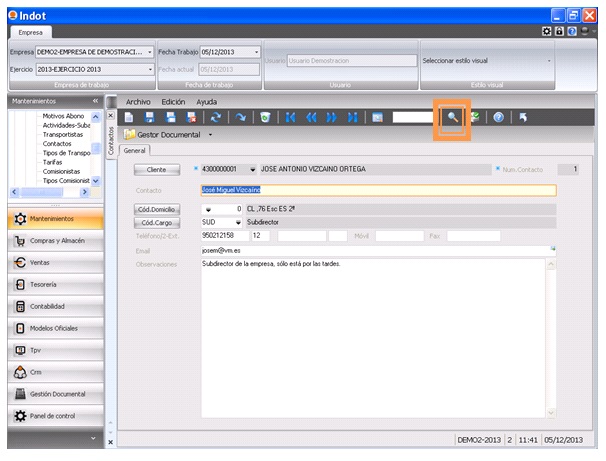Viewport: 606px width, 461px height.
Task: Open the Archivo menu
Action: tap(138, 102)
